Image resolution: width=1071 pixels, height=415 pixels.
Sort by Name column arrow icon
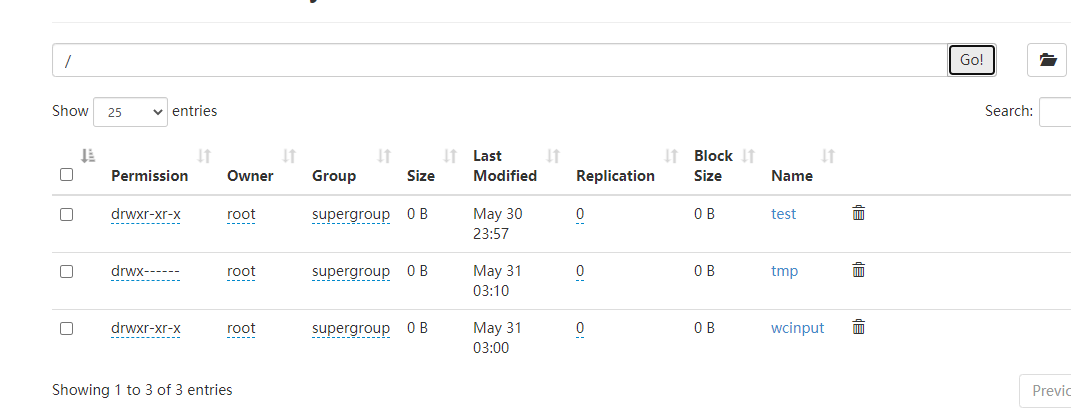point(828,156)
